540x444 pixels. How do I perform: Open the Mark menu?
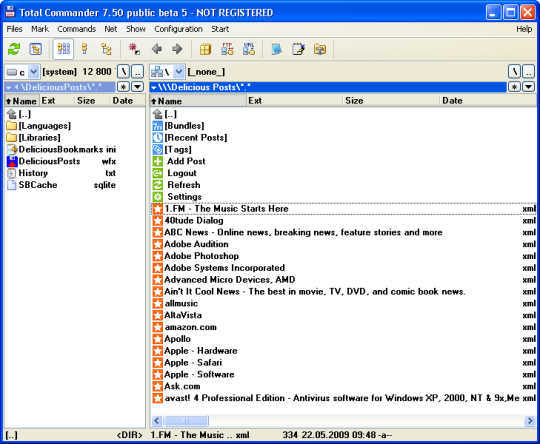coord(40,29)
